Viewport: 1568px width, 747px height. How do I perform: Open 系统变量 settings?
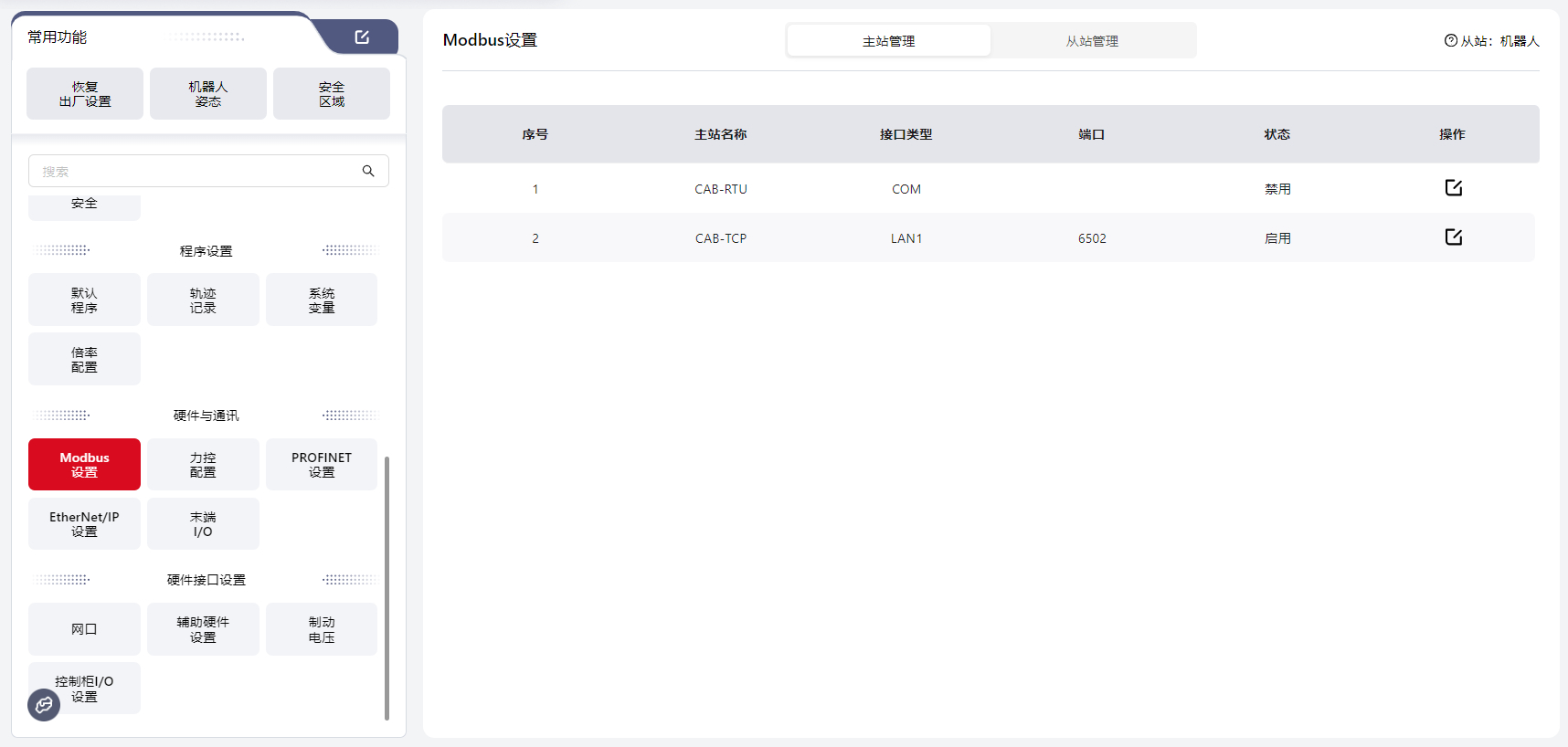coord(322,300)
